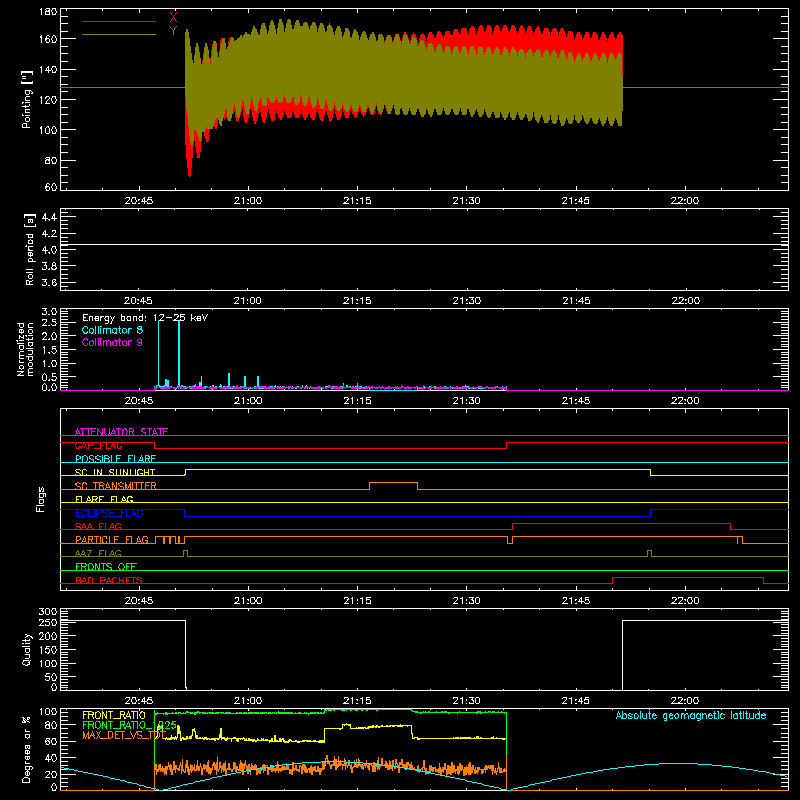Click the Y legend label
Viewport: 800px width, 800px height.
pyautogui.click(x=173, y=31)
